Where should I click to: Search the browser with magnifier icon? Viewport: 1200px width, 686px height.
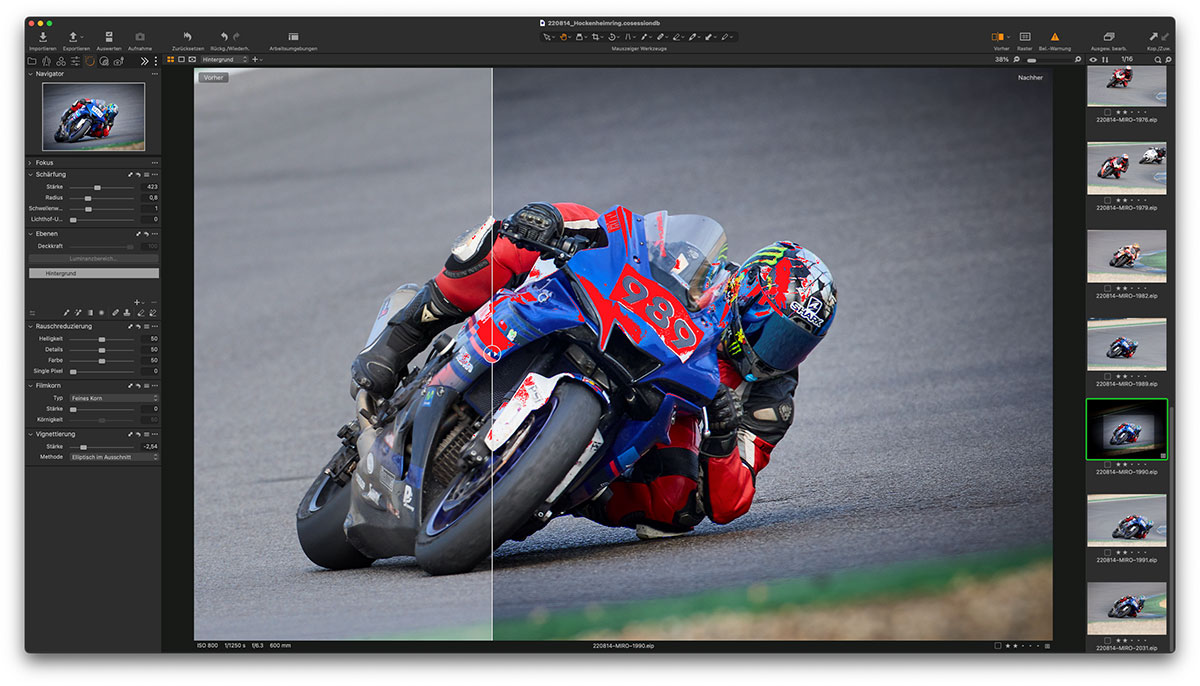click(x=1158, y=60)
